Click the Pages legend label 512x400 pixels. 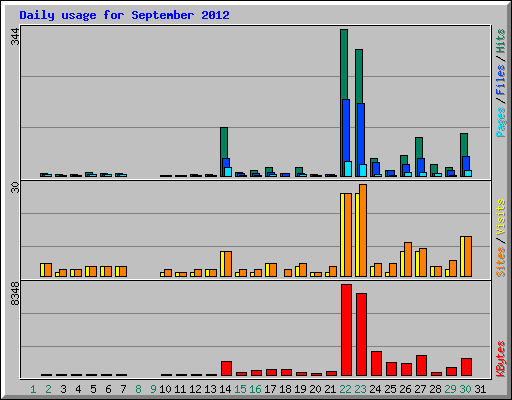tap(500, 122)
